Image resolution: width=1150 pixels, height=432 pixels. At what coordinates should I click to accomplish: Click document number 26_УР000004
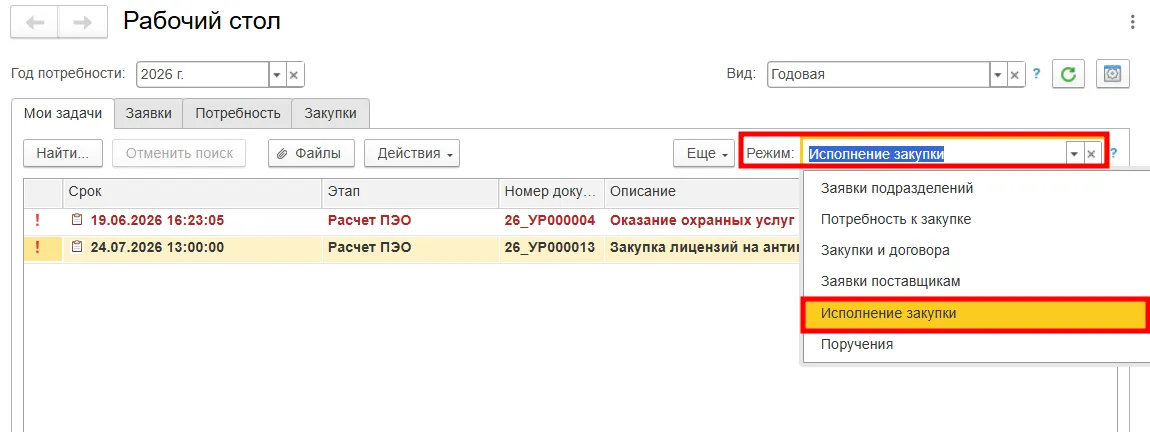pyautogui.click(x=550, y=220)
